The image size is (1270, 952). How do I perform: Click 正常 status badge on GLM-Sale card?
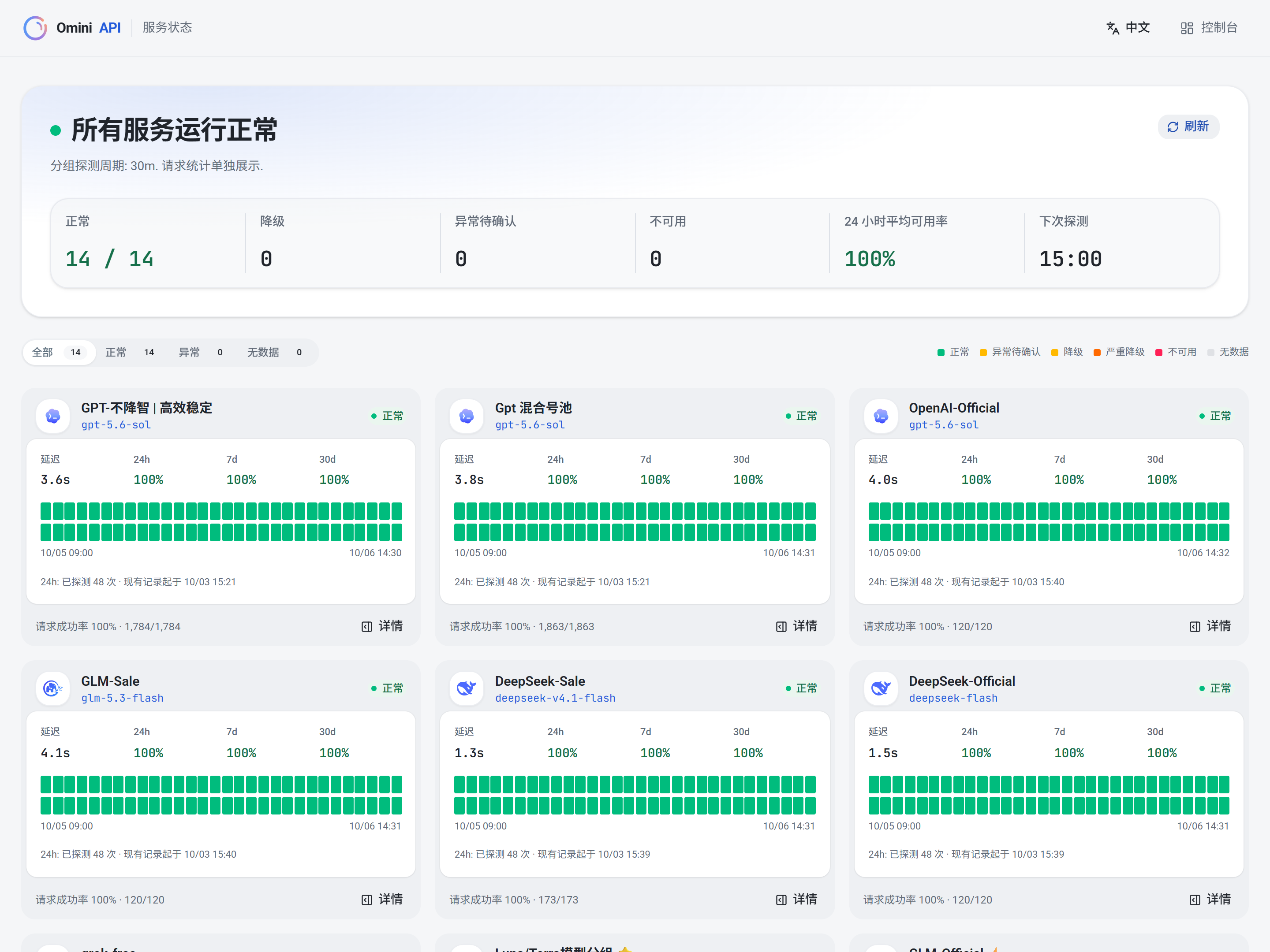(388, 688)
